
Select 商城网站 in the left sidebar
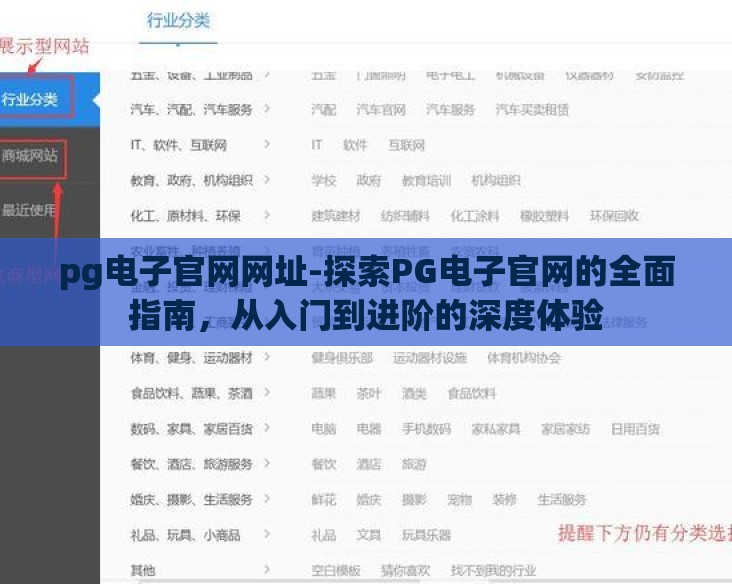coord(29,155)
